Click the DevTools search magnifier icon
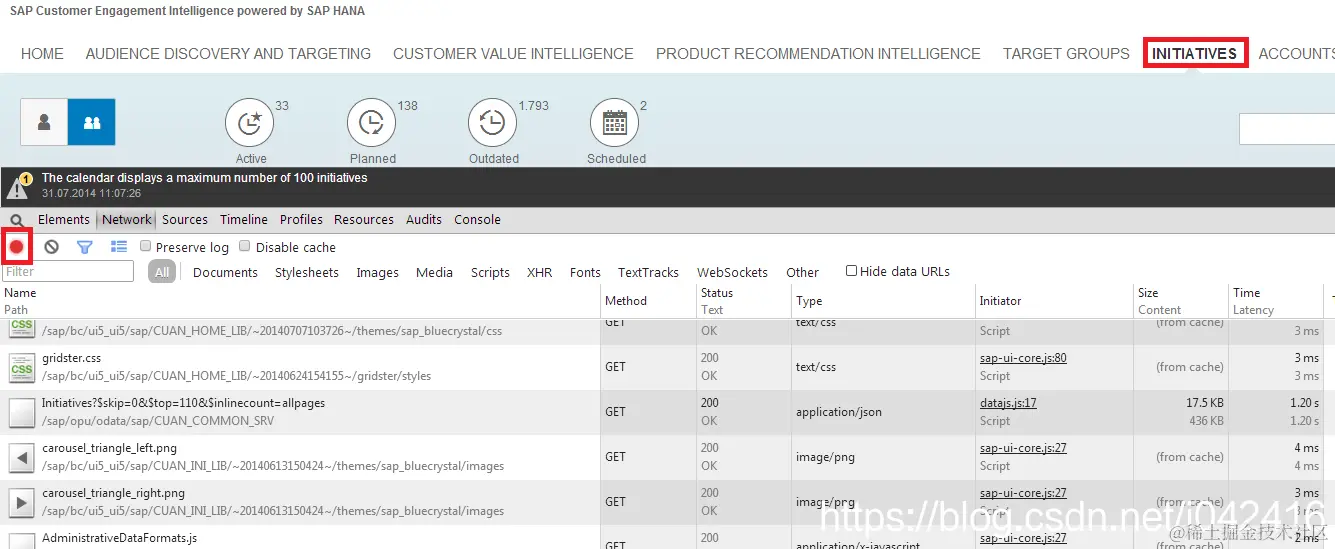 coord(17,220)
